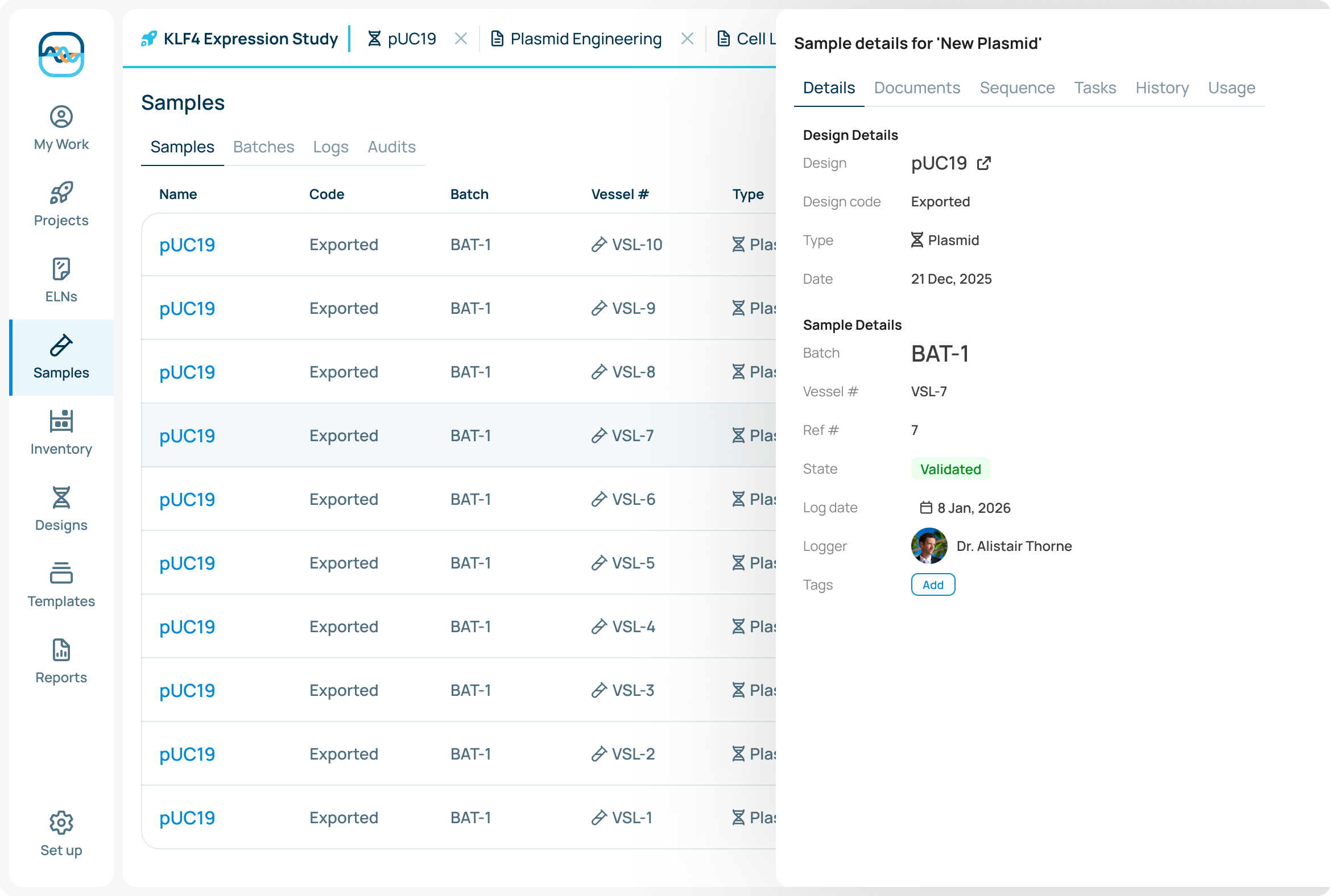The height and width of the screenshot is (896, 1331).
Task: Close the pUC19 tab
Action: click(461, 39)
